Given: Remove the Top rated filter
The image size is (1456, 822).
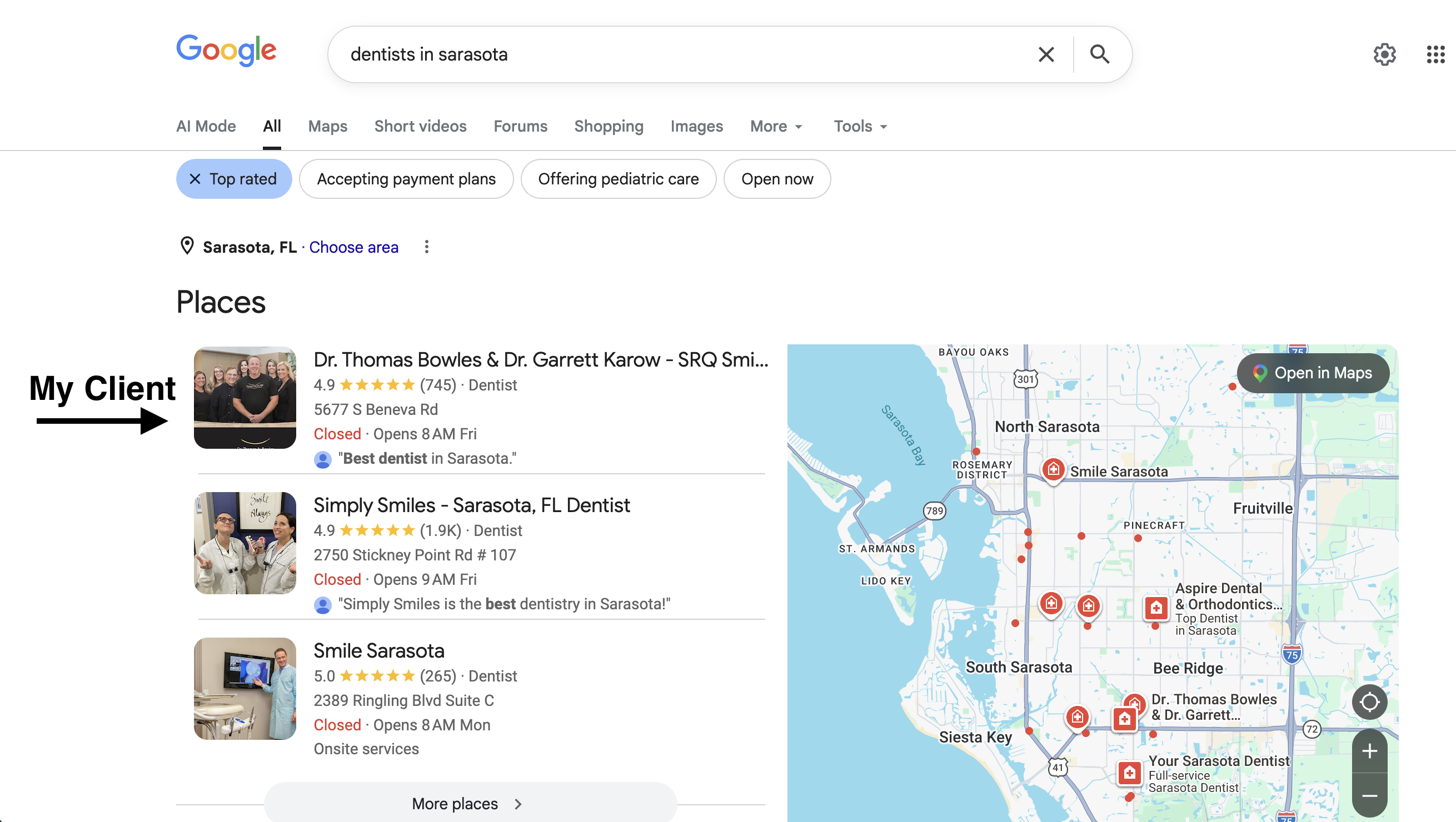Looking at the screenshot, I should [195, 178].
